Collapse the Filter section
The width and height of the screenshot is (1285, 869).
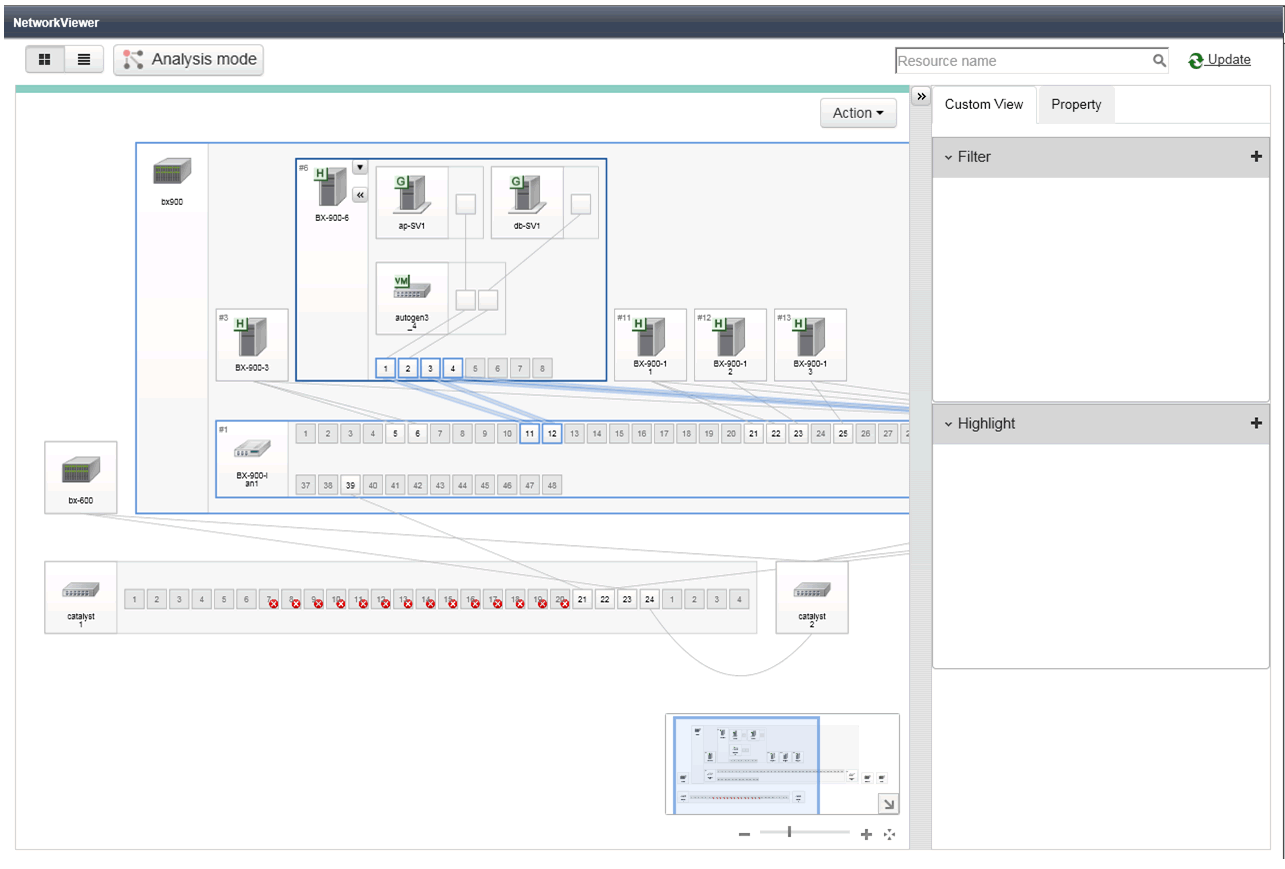pos(949,157)
